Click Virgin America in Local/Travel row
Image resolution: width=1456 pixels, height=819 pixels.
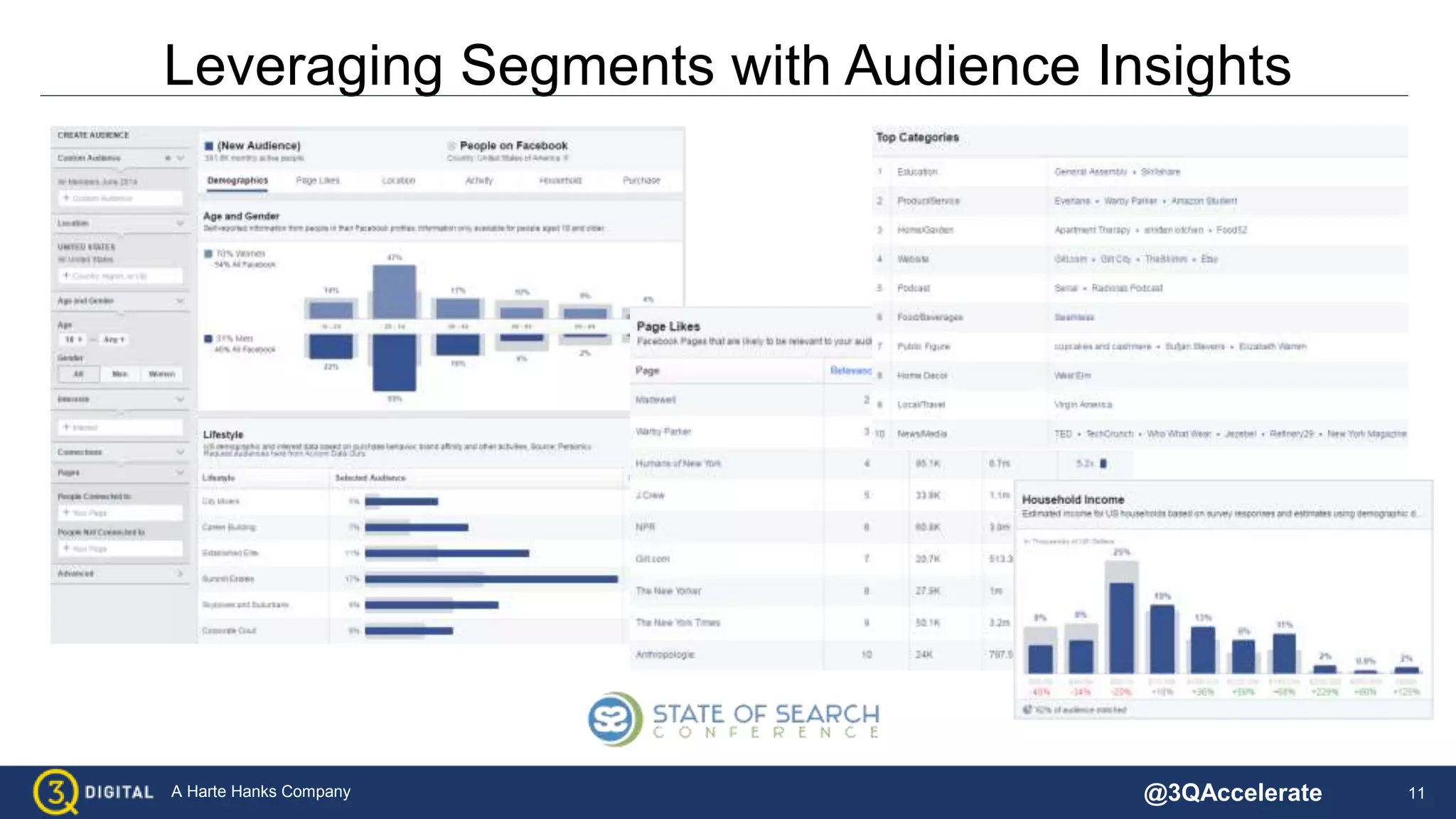(x=1083, y=405)
